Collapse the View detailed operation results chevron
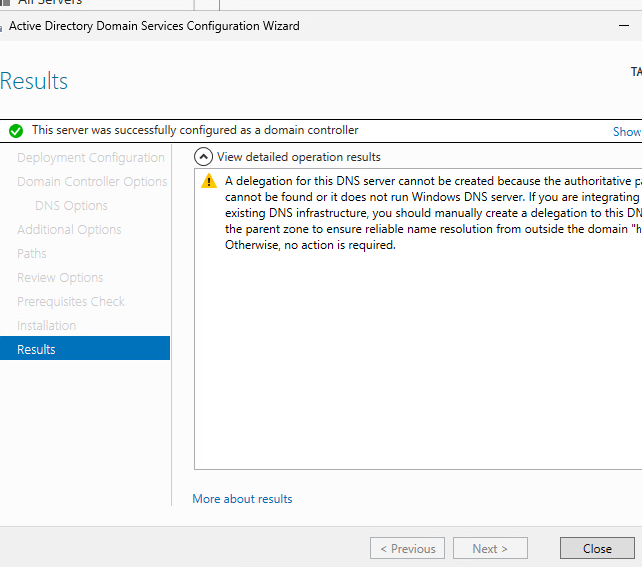This screenshot has height=567, width=642. [x=203, y=157]
